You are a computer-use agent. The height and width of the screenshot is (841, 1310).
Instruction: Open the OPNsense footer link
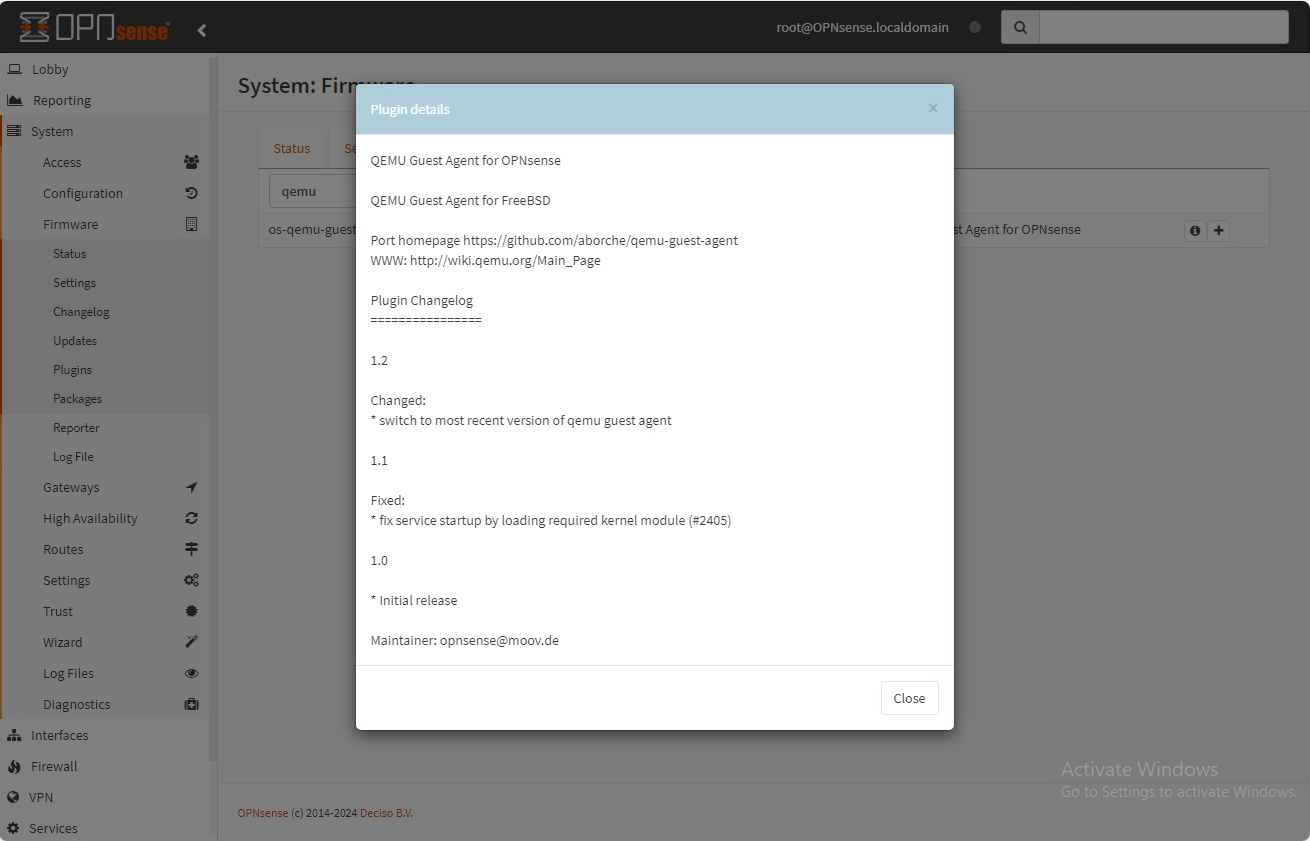(263, 813)
